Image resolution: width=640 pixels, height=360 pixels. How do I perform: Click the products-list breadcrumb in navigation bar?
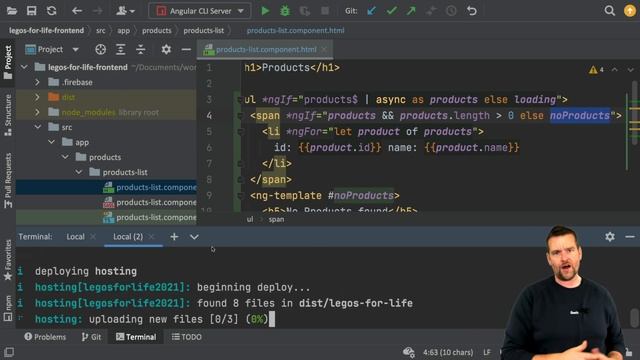coord(204,30)
